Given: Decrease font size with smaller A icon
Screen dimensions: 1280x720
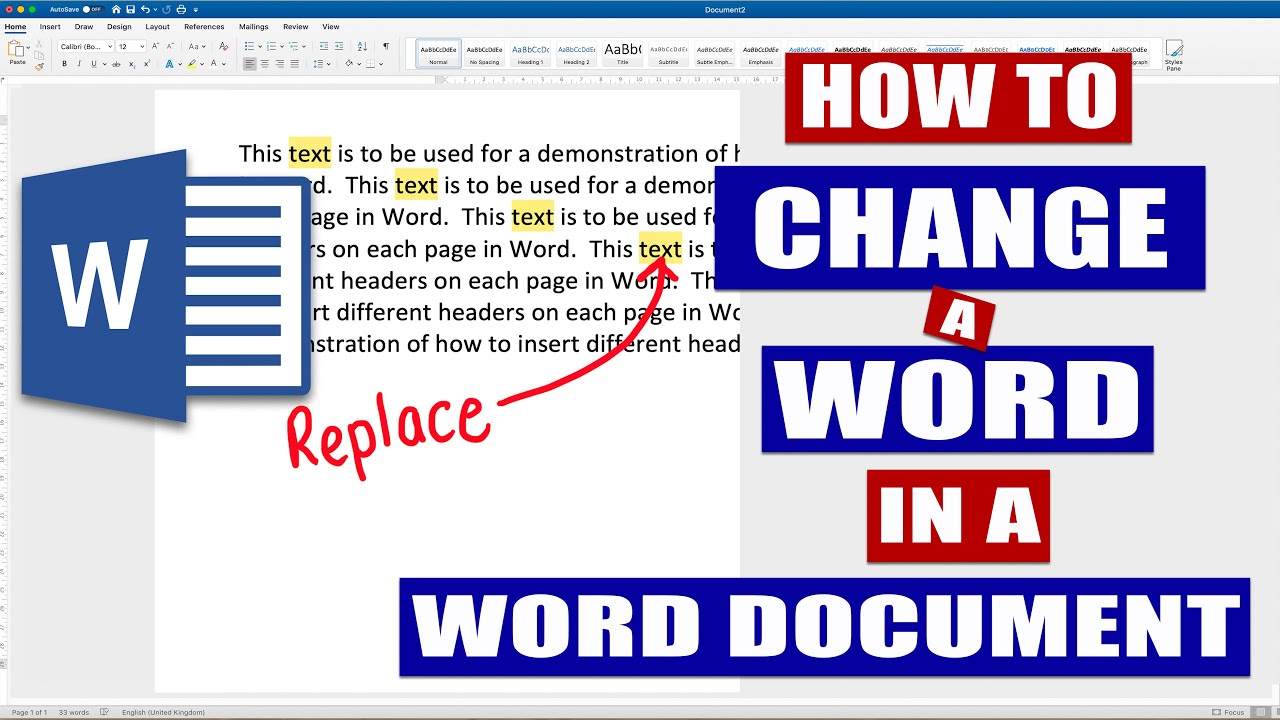Looking at the screenshot, I should coord(169,47).
